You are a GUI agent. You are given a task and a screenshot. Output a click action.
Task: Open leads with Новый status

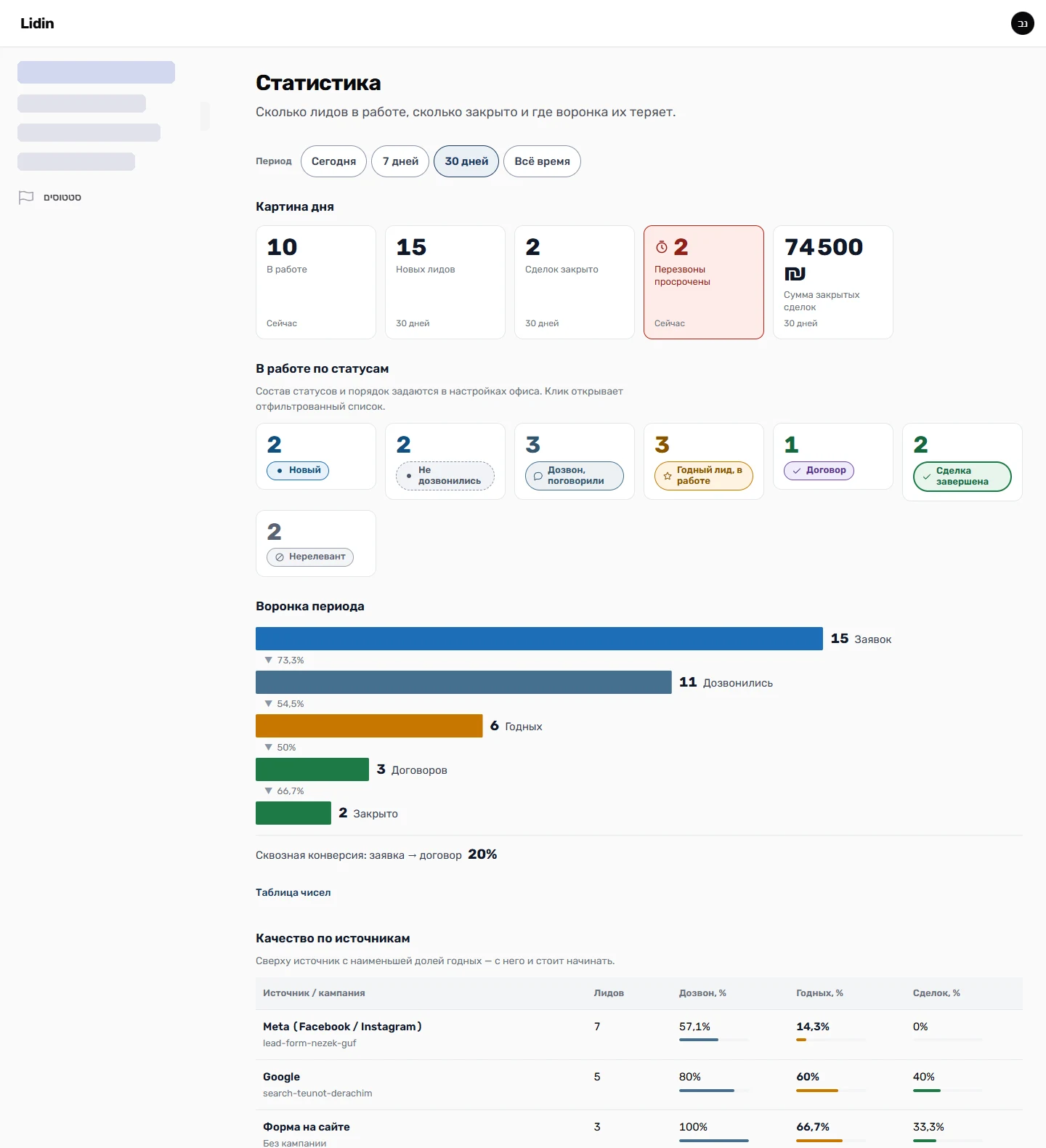pyautogui.click(x=316, y=456)
